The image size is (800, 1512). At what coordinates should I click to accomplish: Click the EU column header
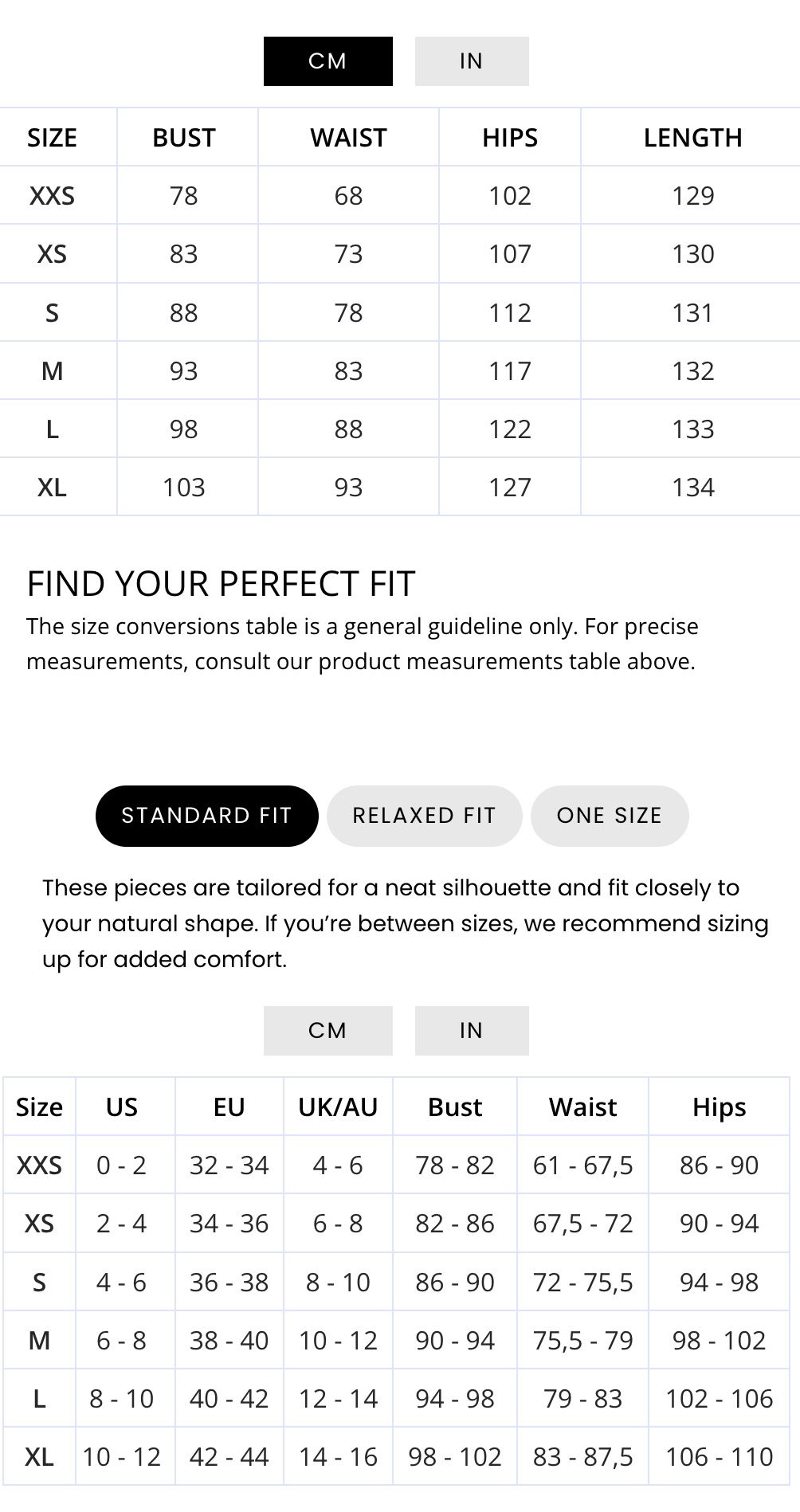tap(229, 1107)
